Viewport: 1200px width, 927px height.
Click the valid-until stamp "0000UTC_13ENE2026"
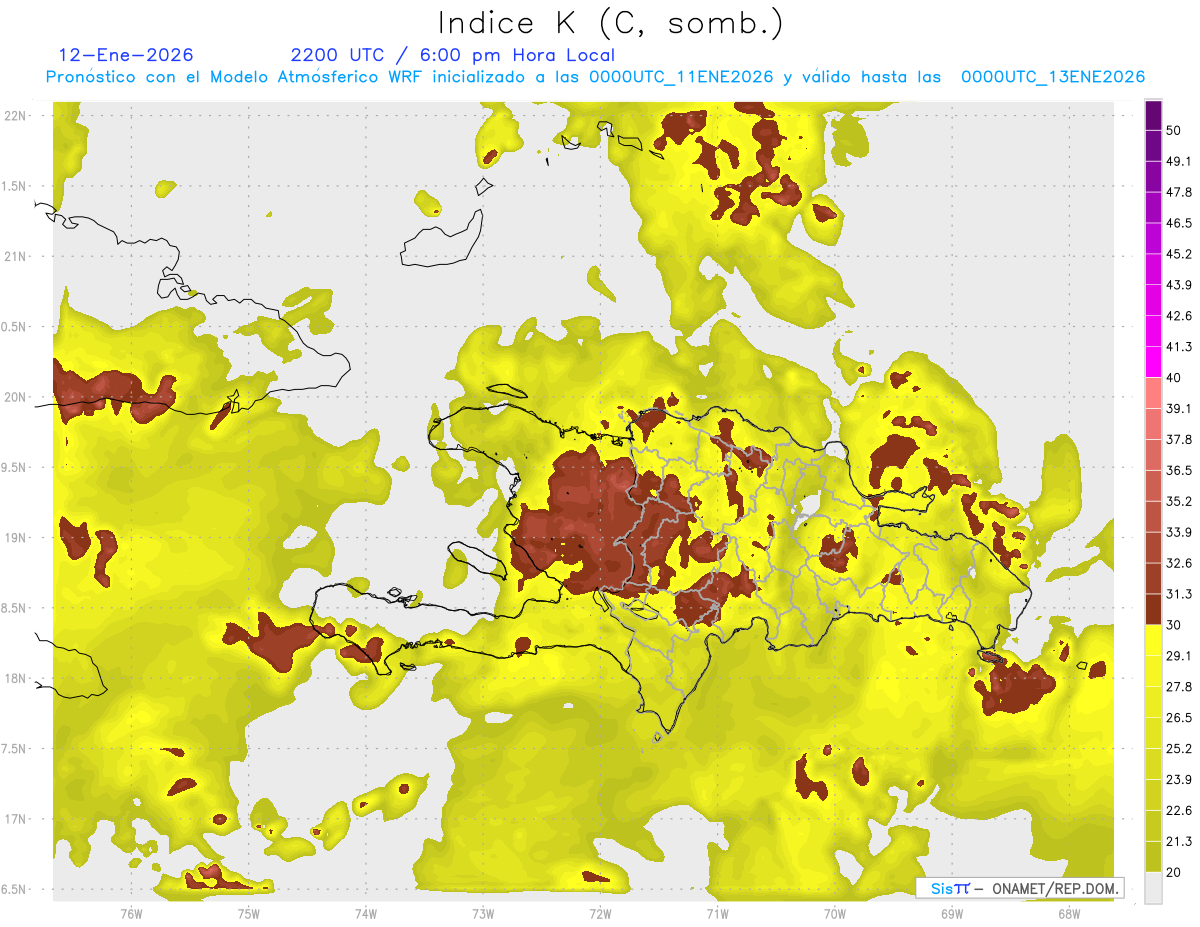coord(1053,77)
